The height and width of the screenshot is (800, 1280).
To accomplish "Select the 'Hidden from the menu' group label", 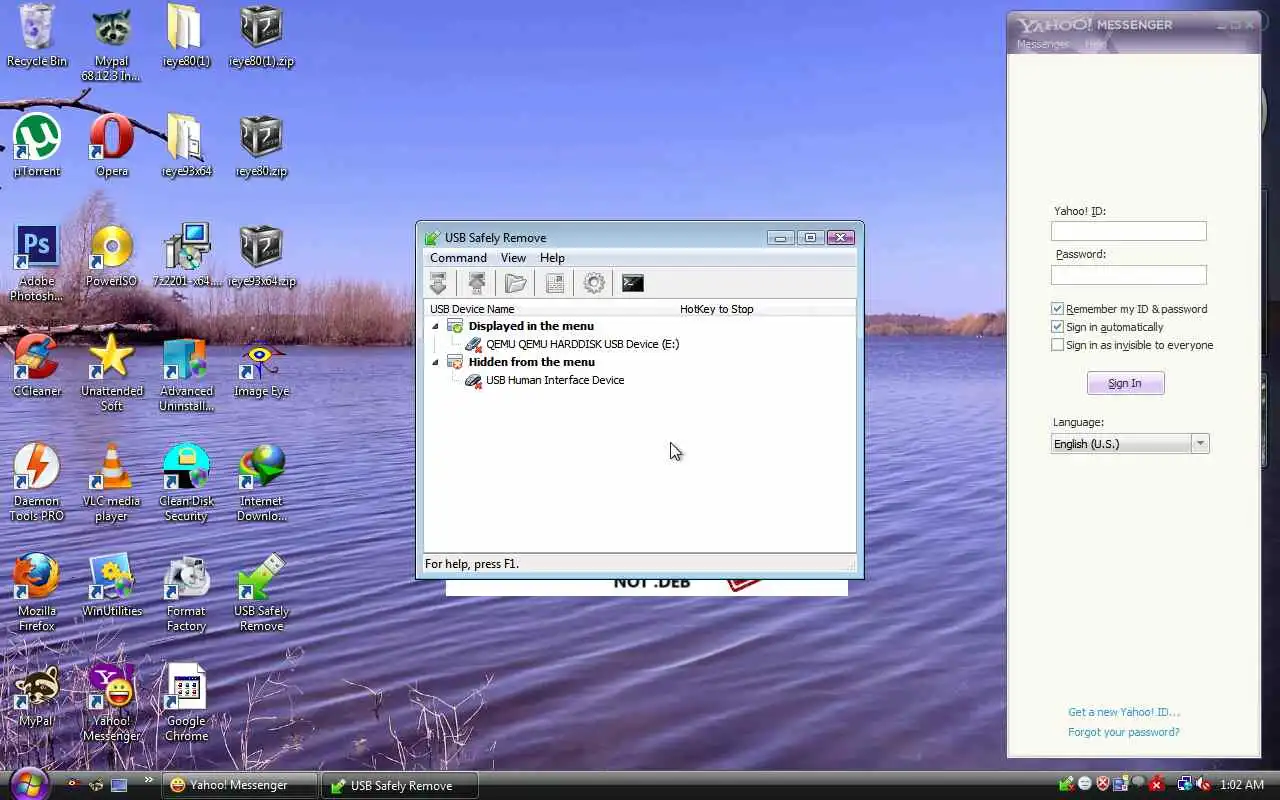I will click(531, 362).
